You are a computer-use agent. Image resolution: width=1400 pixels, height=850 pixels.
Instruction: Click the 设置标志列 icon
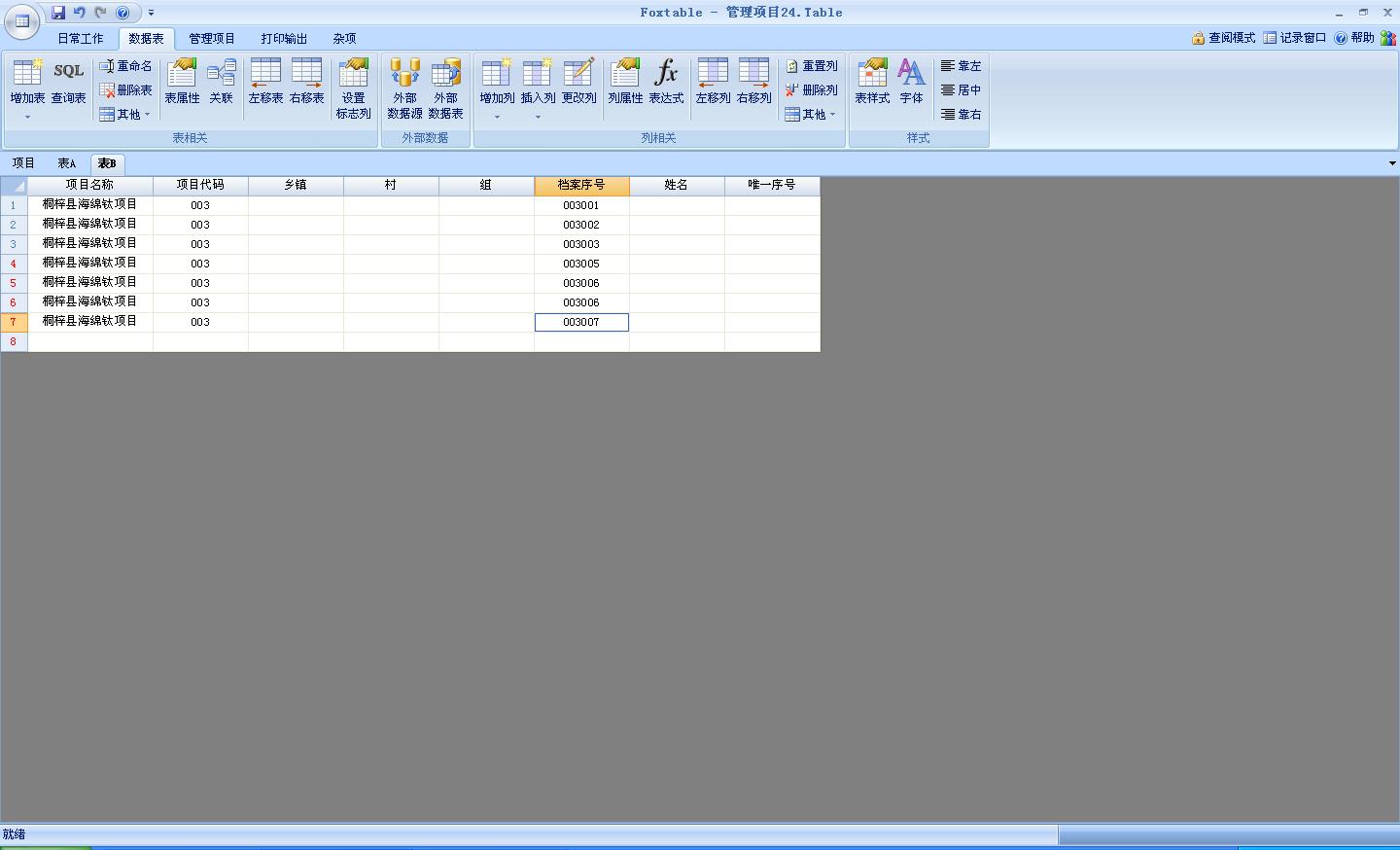tap(354, 88)
